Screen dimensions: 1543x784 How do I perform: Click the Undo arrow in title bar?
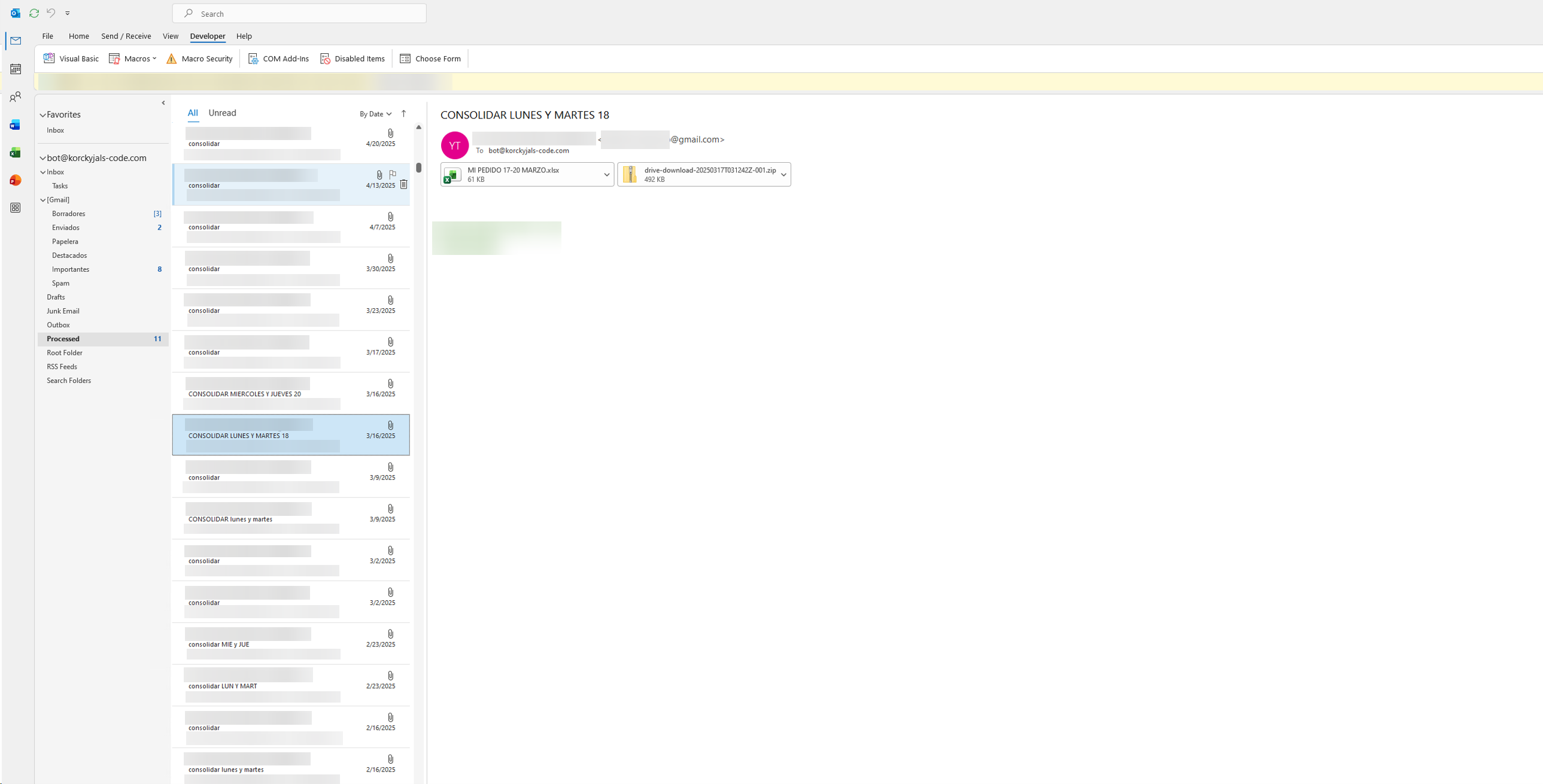pos(51,13)
